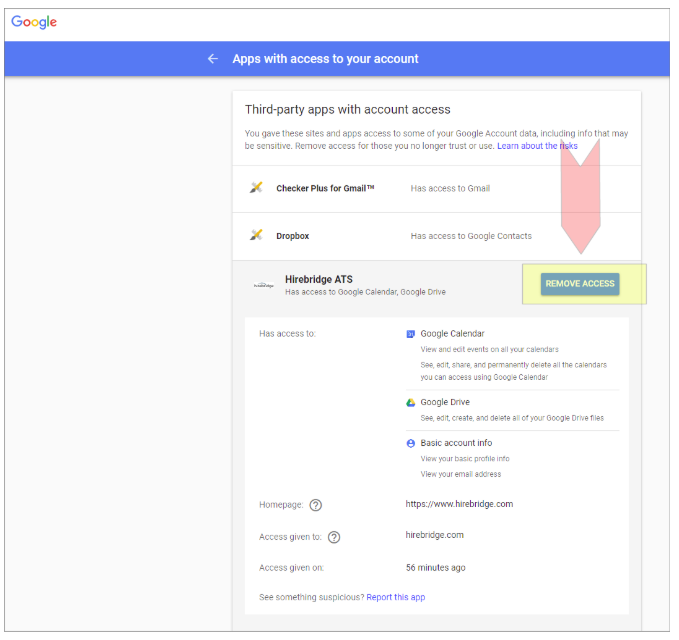
Task: Click the Google Drive icon
Action: click(411, 402)
